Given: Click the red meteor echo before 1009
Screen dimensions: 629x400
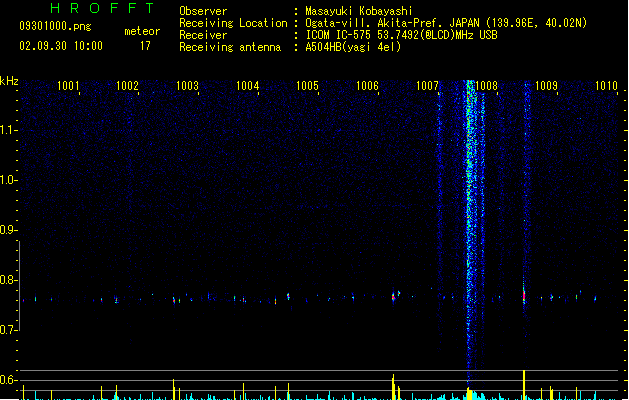Looking at the screenshot, I should click(x=524, y=295).
